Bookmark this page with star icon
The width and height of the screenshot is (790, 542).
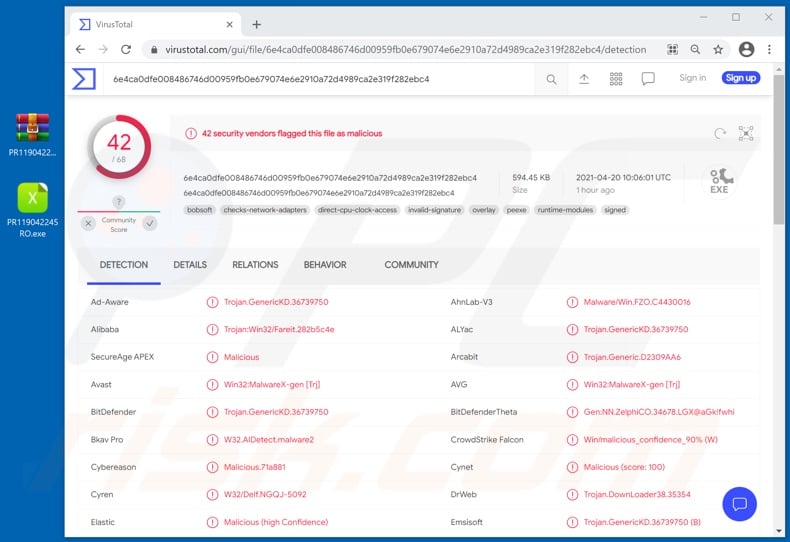pos(718,49)
